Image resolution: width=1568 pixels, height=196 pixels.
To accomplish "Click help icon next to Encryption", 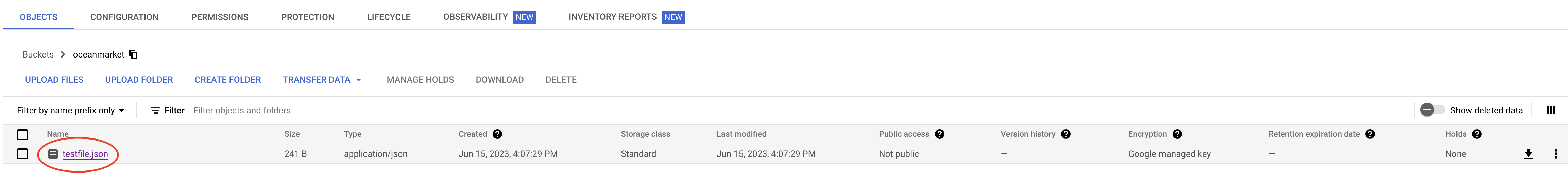I will point(1177,134).
